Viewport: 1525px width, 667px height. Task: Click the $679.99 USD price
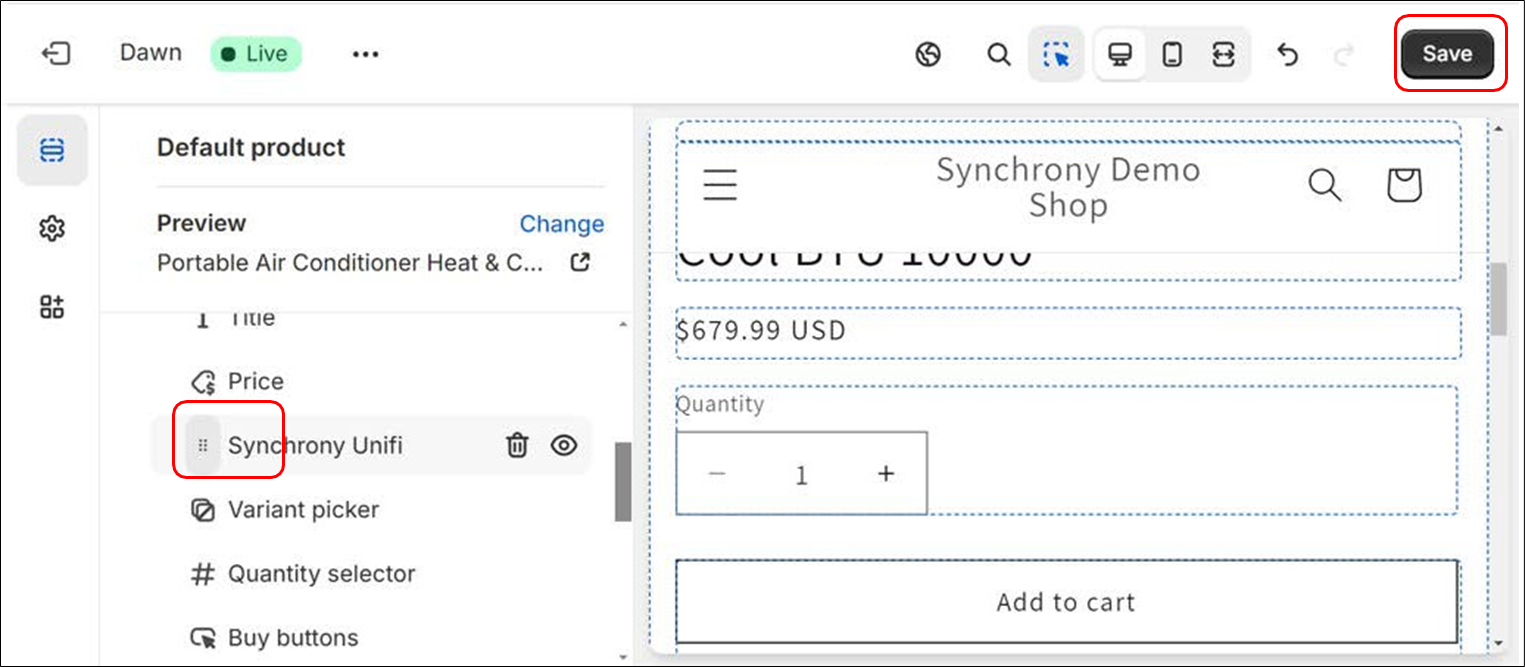(x=761, y=330)
